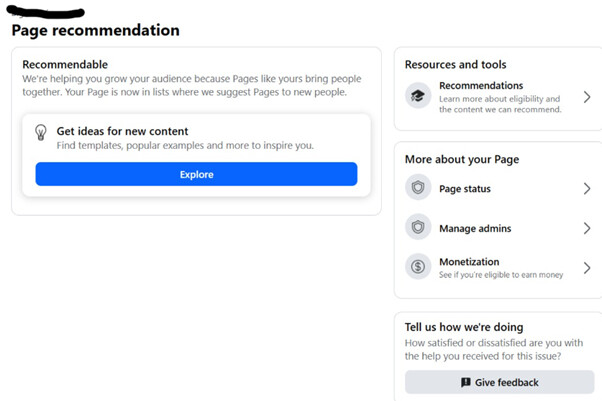Image resolution: width=602 pixels, height=401 pixels.
Task: Click the speech bubble icon in Give feedback
Action: [x=466, y=382]
